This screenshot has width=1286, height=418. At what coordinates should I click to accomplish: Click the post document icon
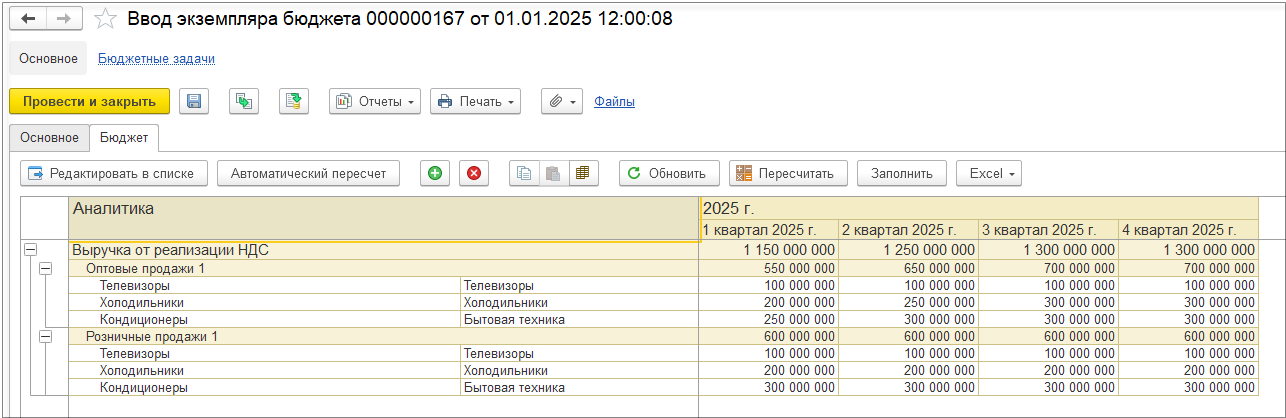coord(244,101)
